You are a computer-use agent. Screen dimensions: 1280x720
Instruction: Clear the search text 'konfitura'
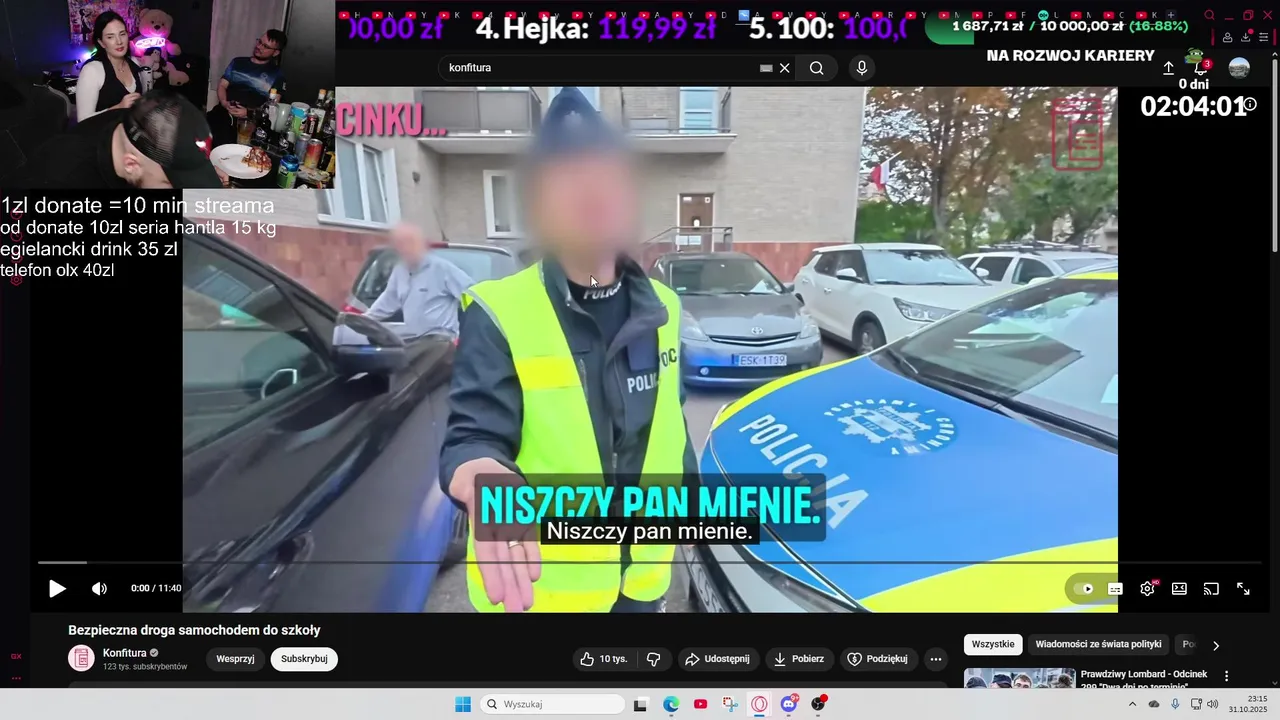tap(785, 68)
